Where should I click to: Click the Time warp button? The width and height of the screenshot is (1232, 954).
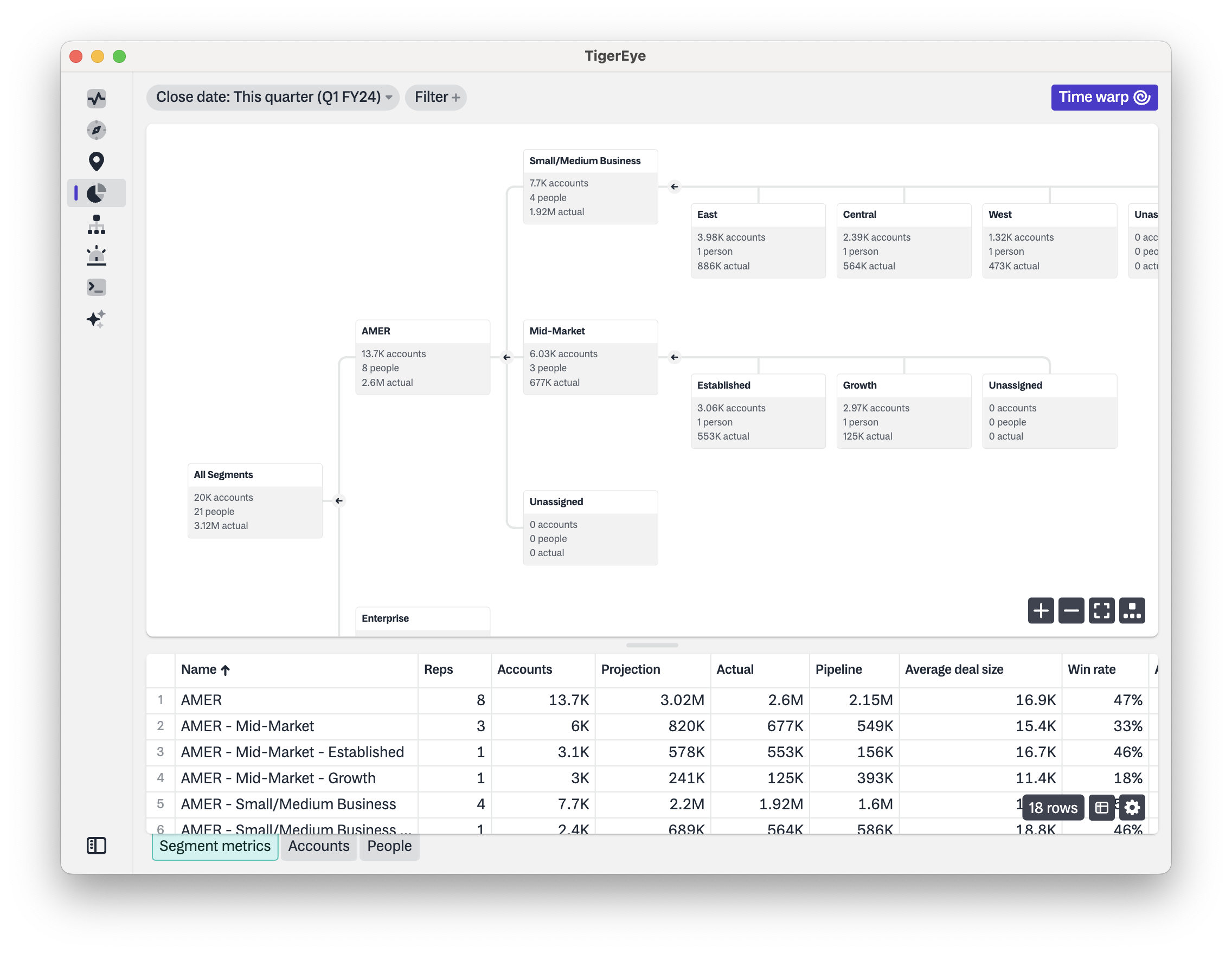point(1104,98)
